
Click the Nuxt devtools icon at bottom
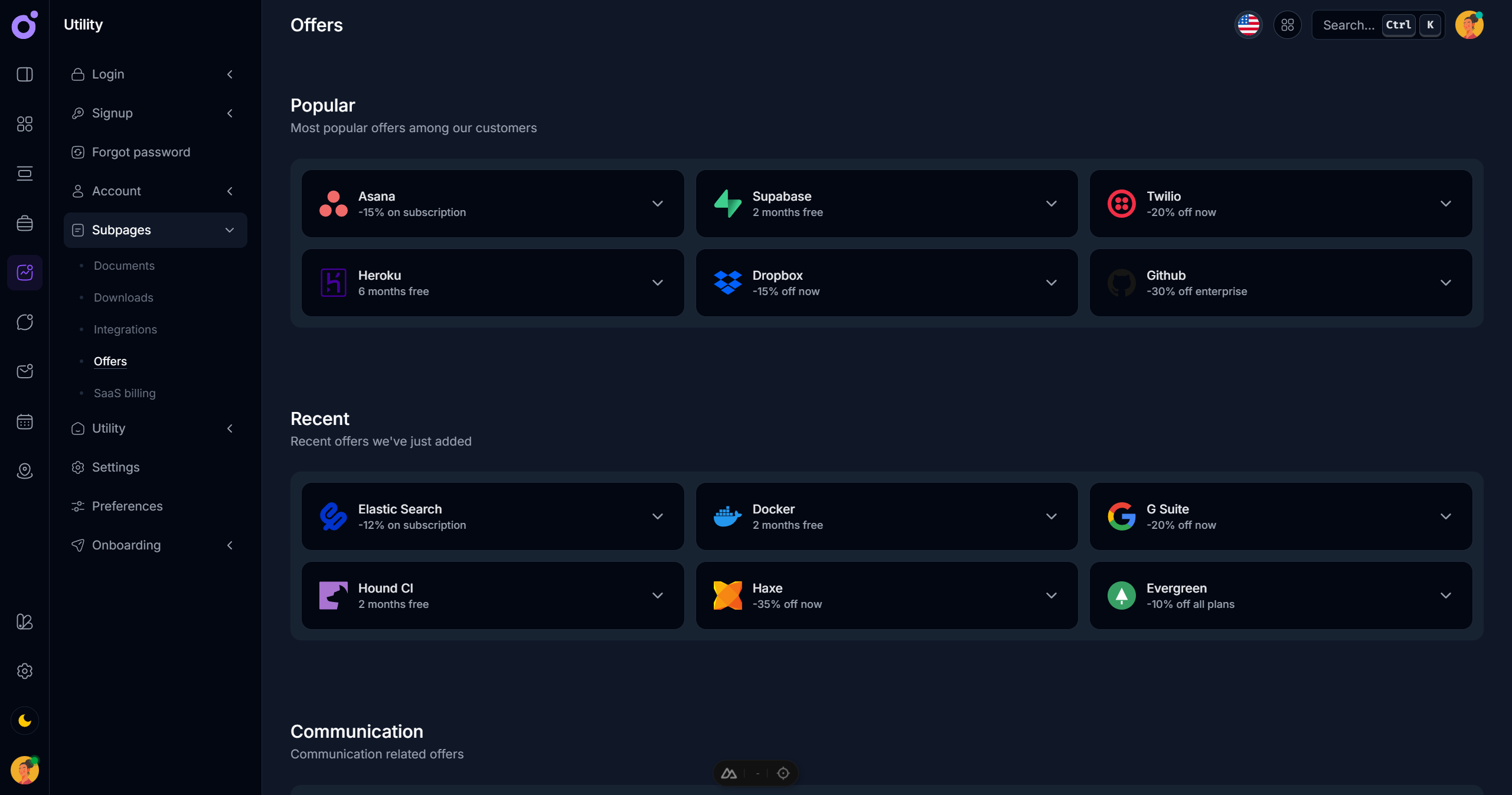click(729, 773)
